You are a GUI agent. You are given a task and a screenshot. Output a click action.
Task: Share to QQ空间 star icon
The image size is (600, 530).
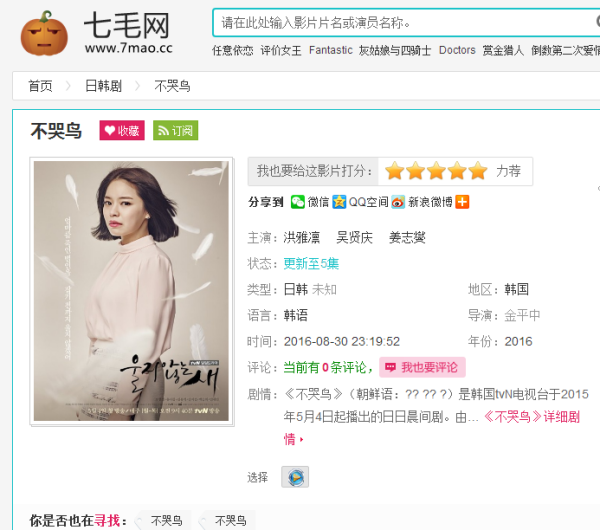pos(339,202)
